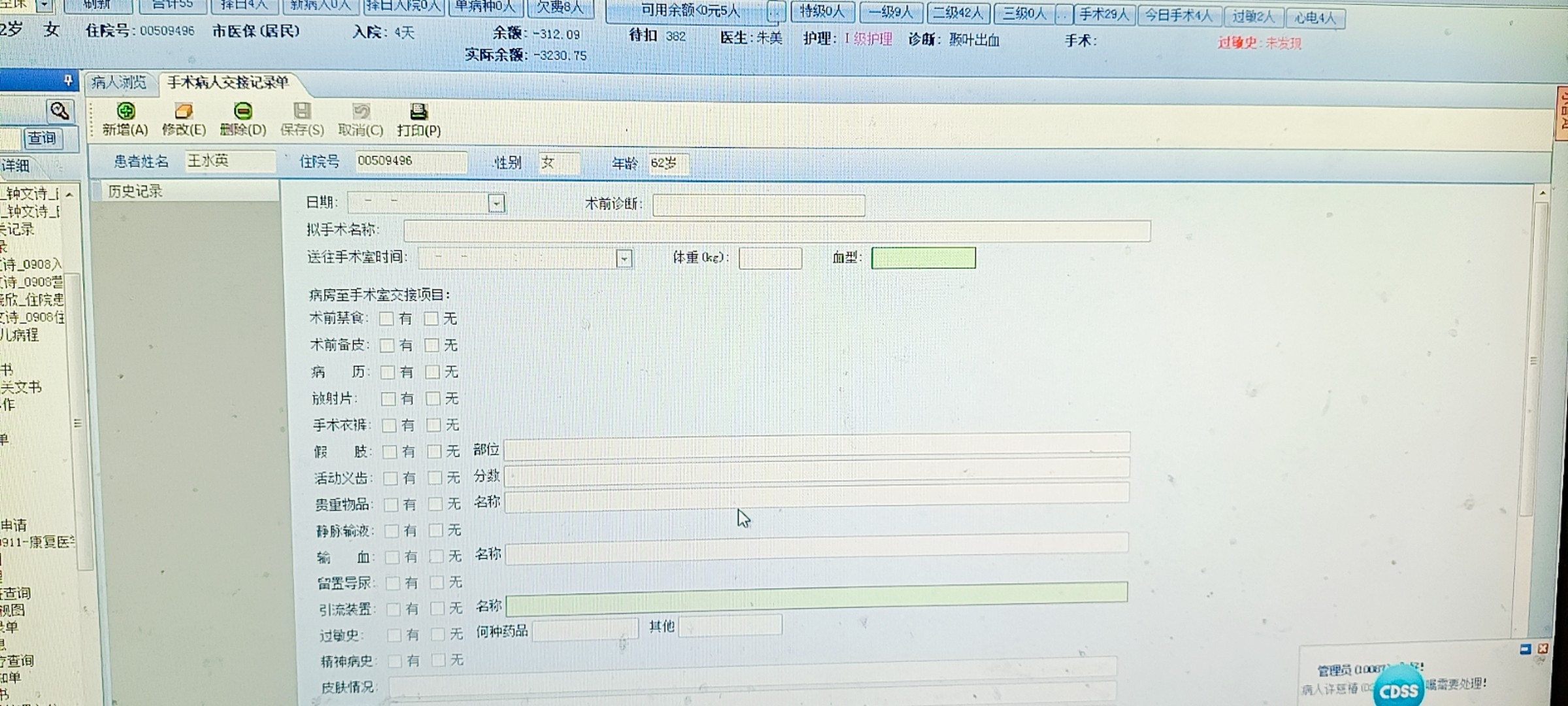This screenshot has height=706, width=1568.
Task: Select the 手术病人交接记录单 tab
Action: point(227,83)
